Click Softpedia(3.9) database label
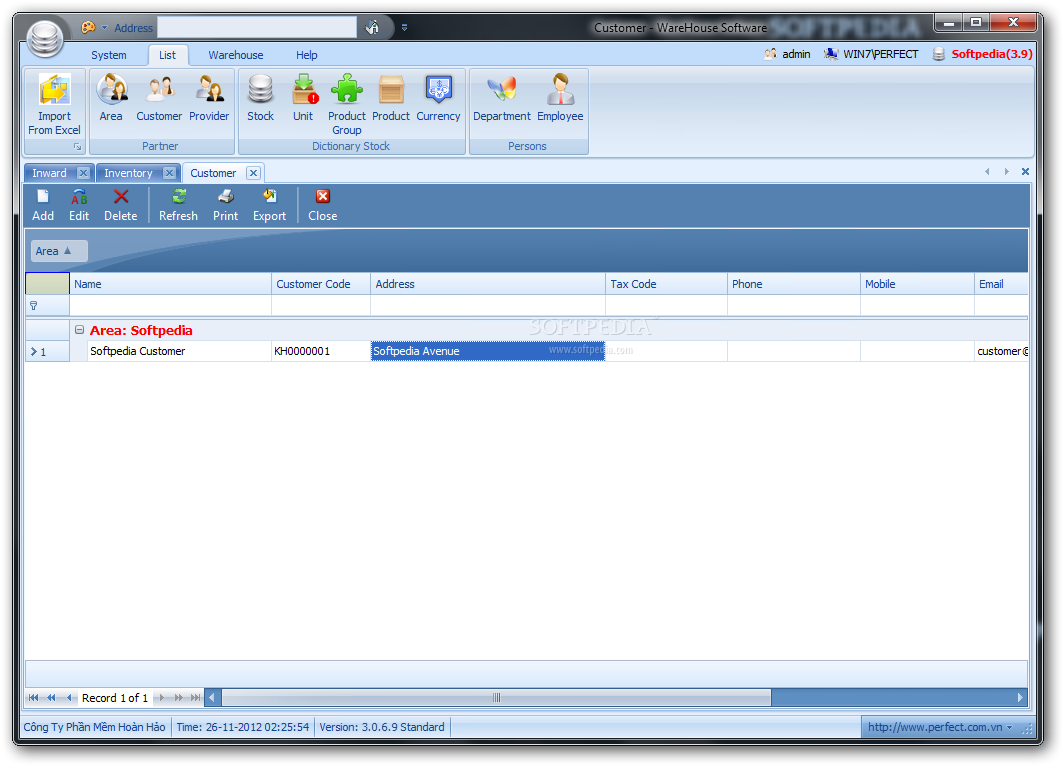The height and width of the screenshot is (766, 1064). (x=991, y=54)
